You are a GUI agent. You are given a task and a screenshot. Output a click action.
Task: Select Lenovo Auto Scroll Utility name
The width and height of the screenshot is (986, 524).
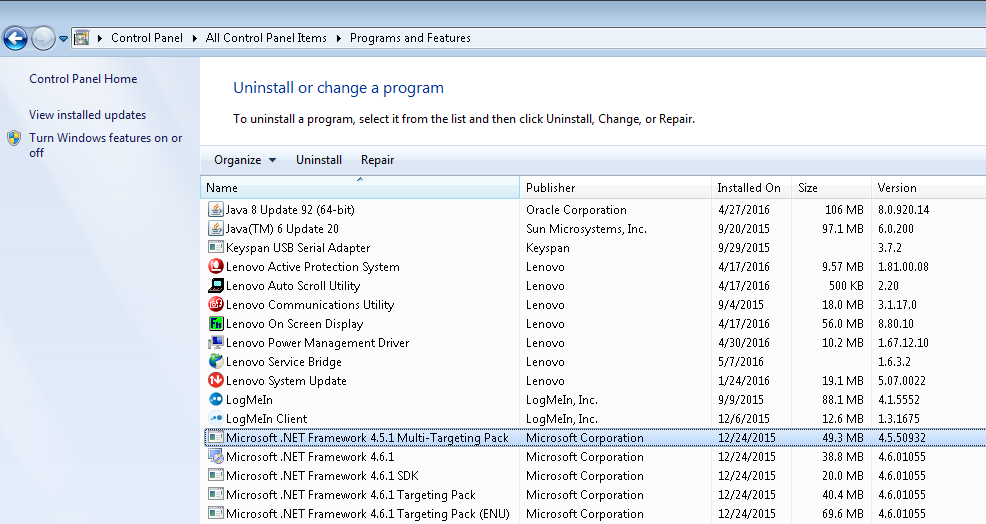(x=292, y=286)
